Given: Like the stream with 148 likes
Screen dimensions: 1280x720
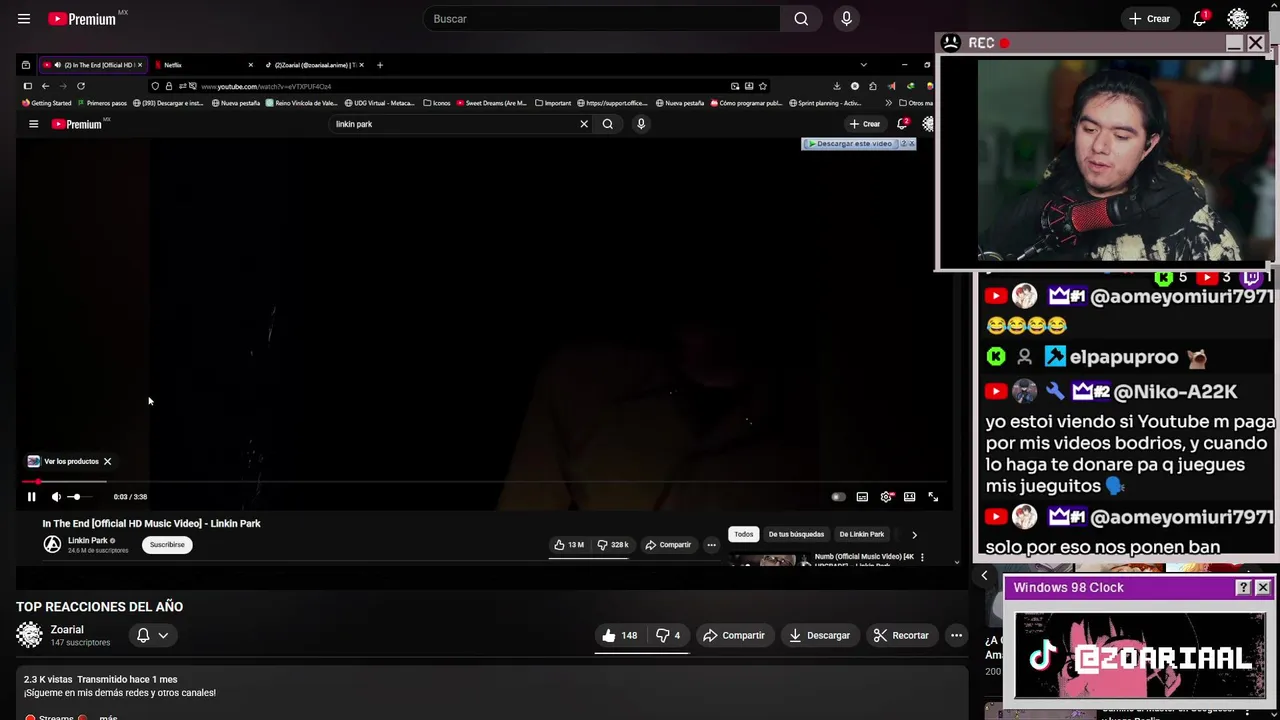Looking at the screenshot, I should [619, 635].
